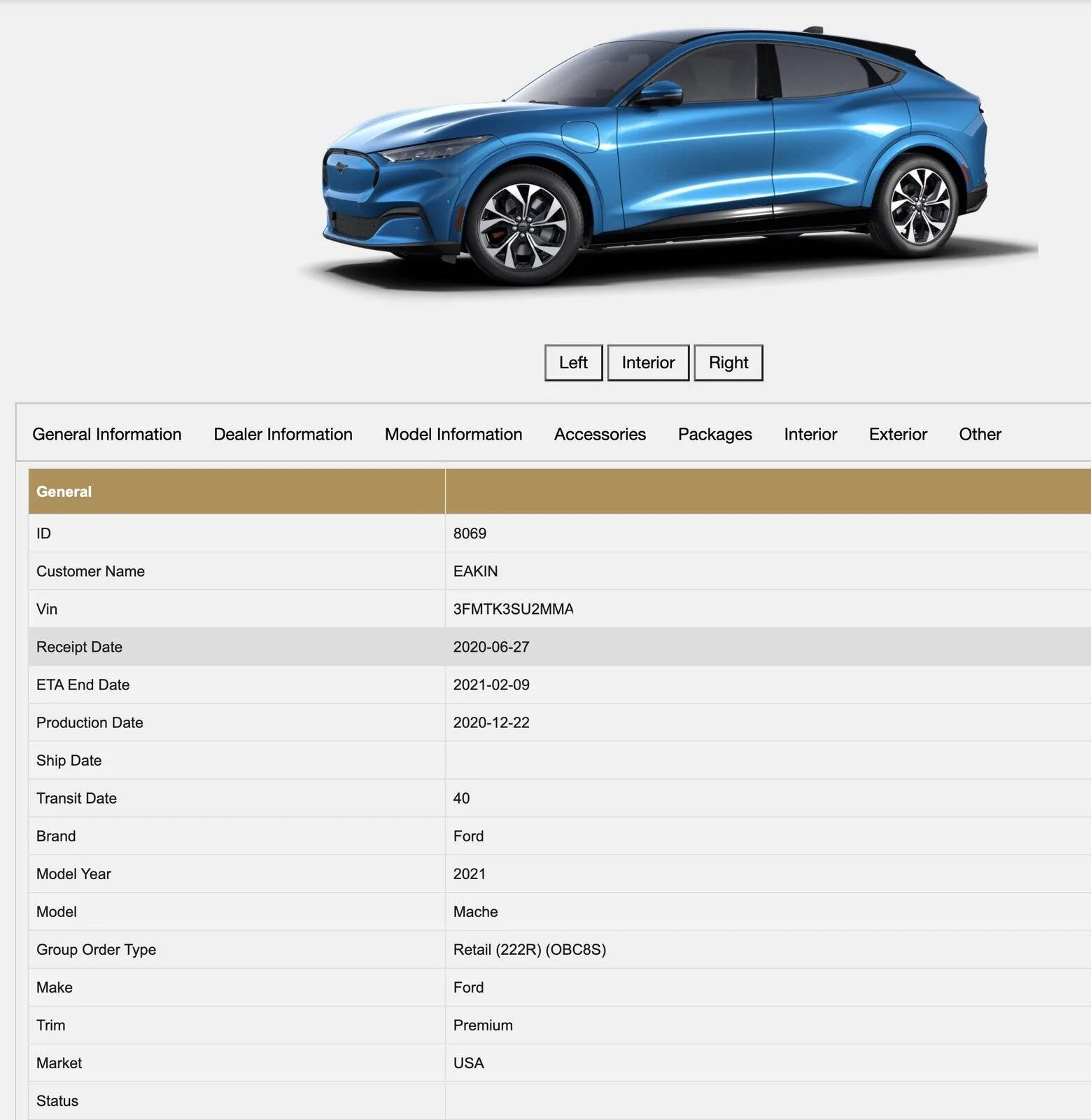1091x1120 pixels.
Task: Open the Dealer Information tab
Action: pyautogui.click(x=283, y=434)
